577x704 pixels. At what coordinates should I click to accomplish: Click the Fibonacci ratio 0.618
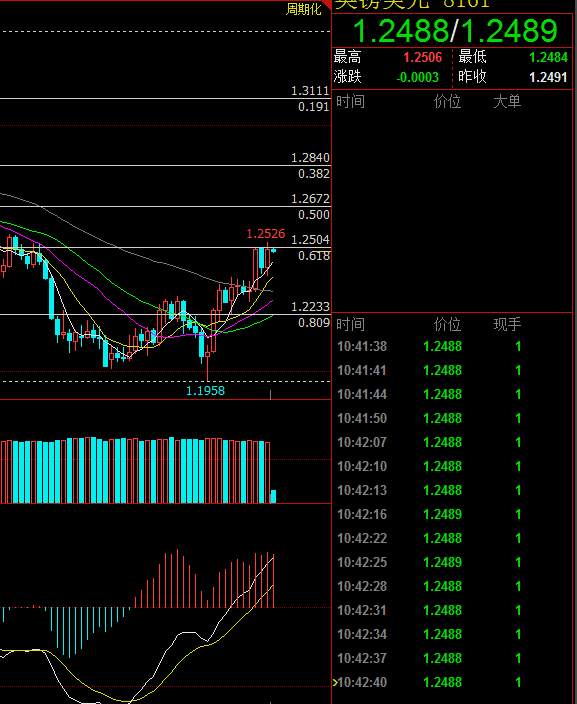[x=314, y=255]
